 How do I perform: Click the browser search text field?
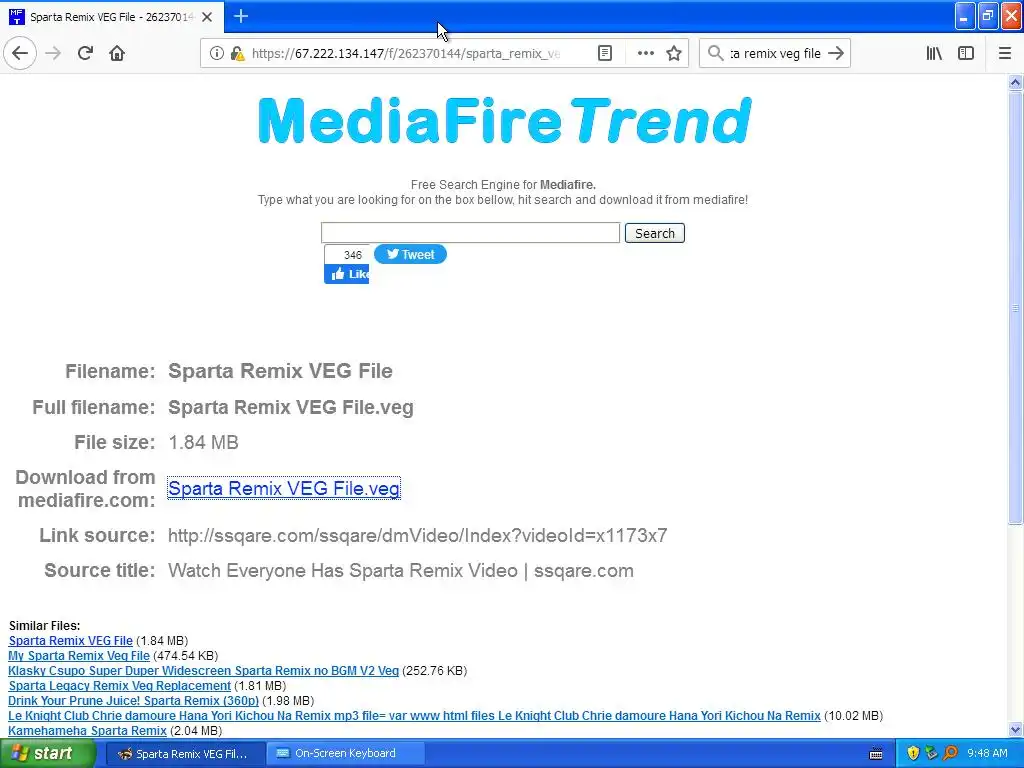pyautogui.click(x=775, y=54)
